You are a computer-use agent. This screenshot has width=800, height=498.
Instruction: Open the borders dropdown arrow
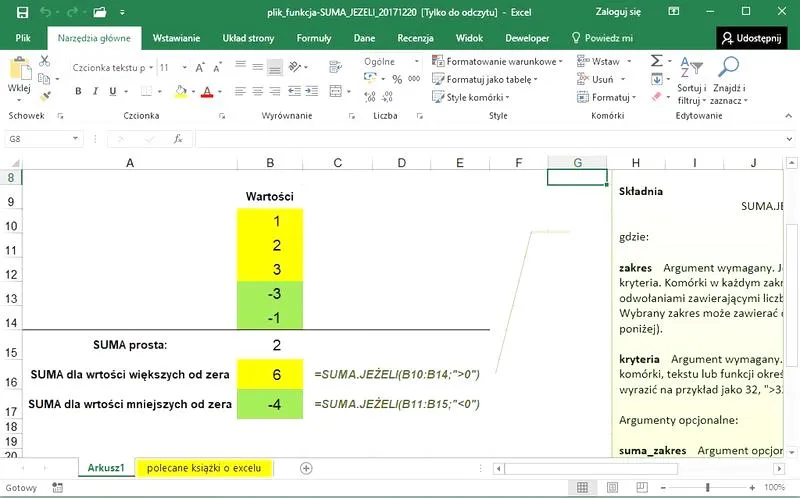tap(160, 92)
